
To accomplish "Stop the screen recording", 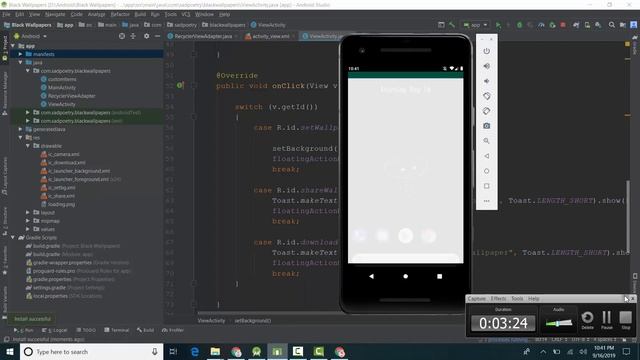I will (x=625, y=320).
